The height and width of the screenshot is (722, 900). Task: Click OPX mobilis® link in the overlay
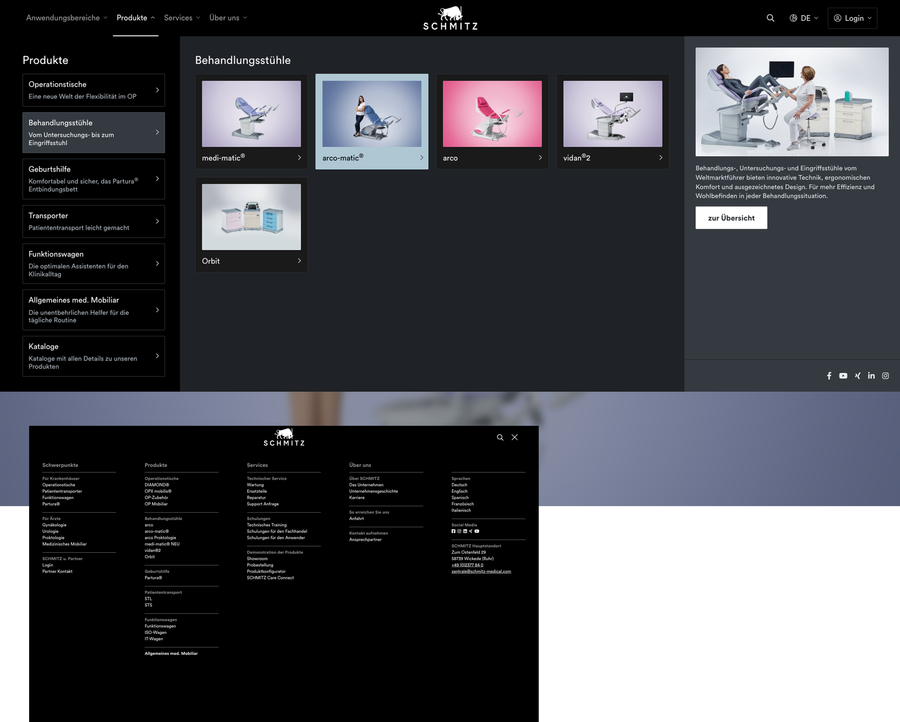point(158,491)
